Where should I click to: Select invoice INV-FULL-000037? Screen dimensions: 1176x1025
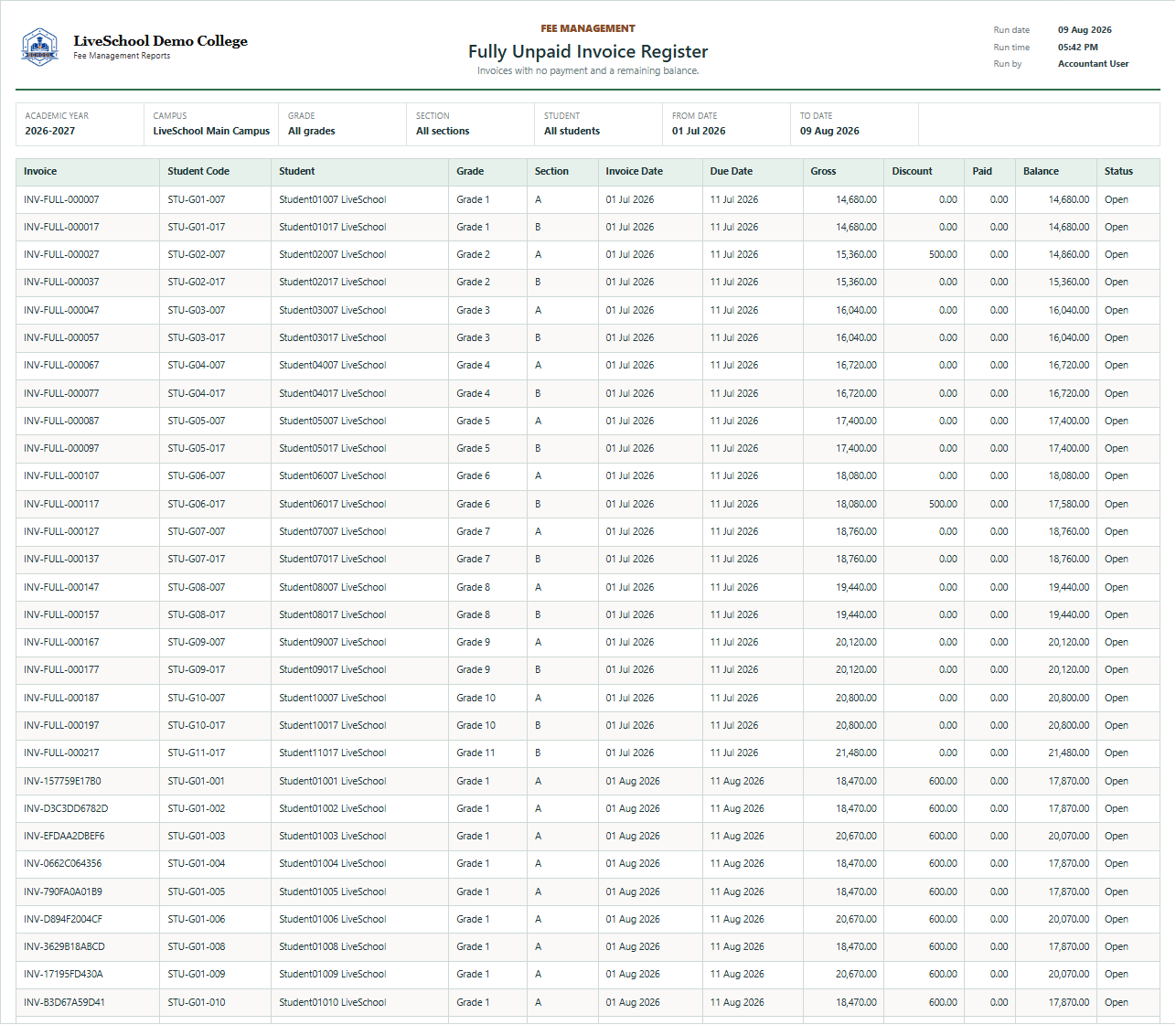pos(61,282)
